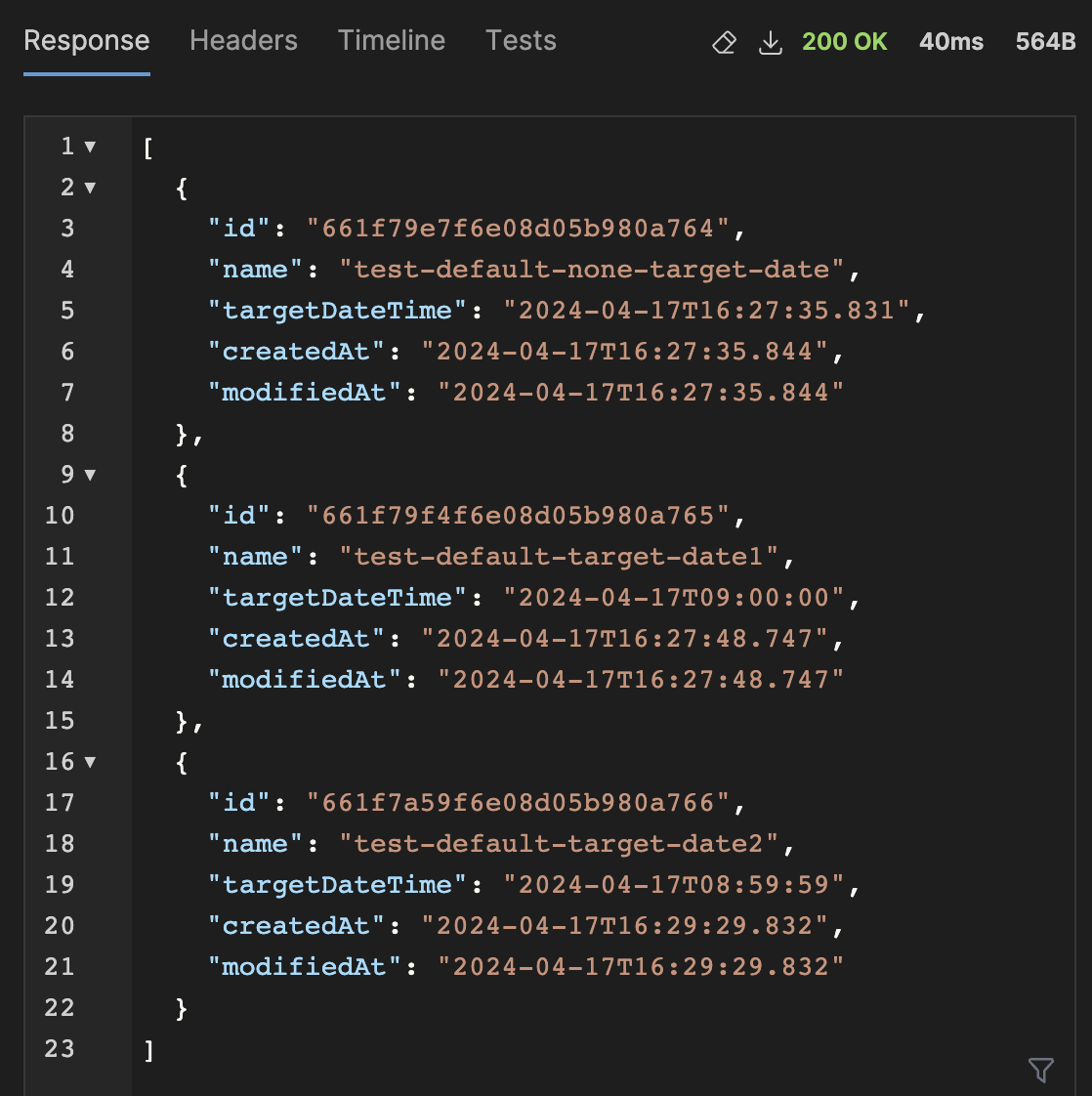The height and width of the screenshot is (1096, 1092).
Task: Open the Timeline tab
Action: pyautogui.click(x=391, y=41)
